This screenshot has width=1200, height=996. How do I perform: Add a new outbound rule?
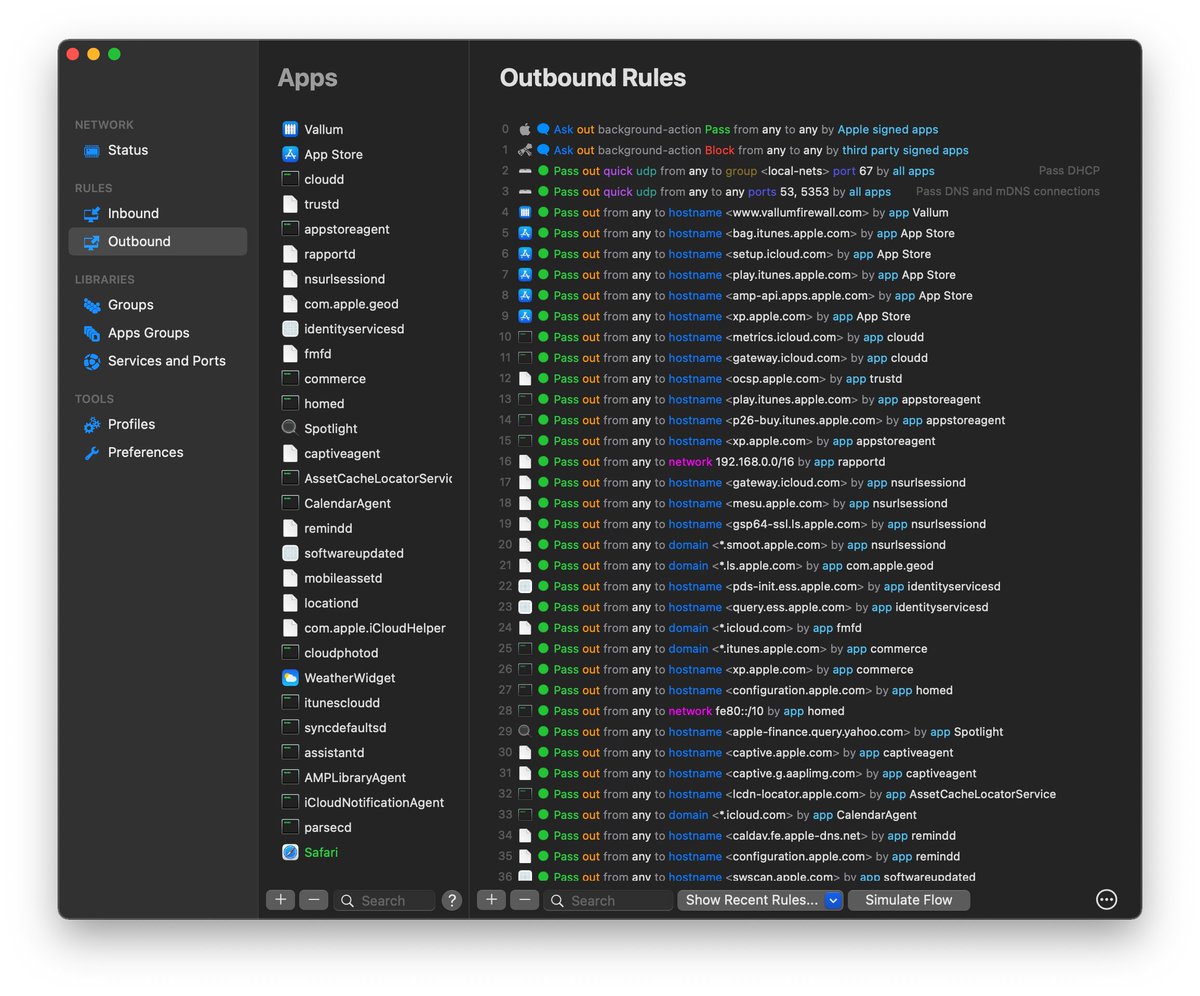[x=491, y=900]
